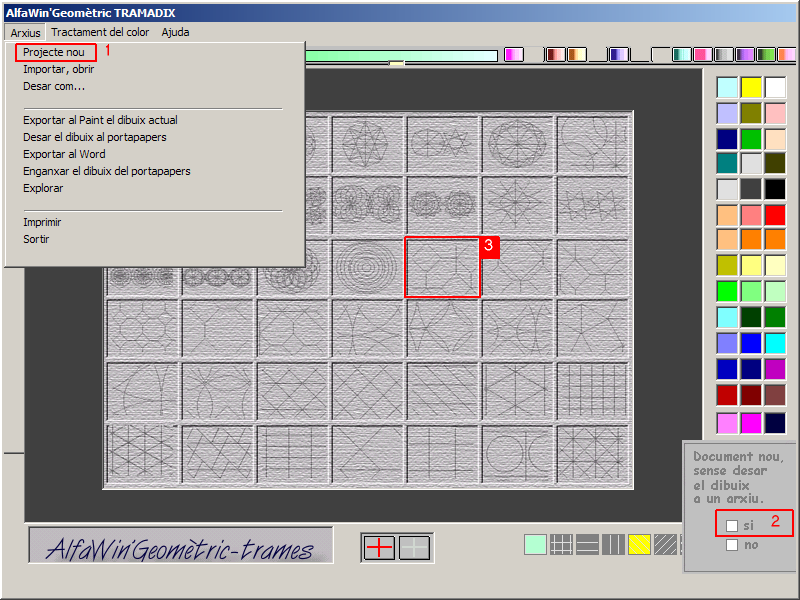Choose Importar, obrir menu entry
Viewport: 800px width, 600px height.
pyautogui.click(x=58, y=69)
